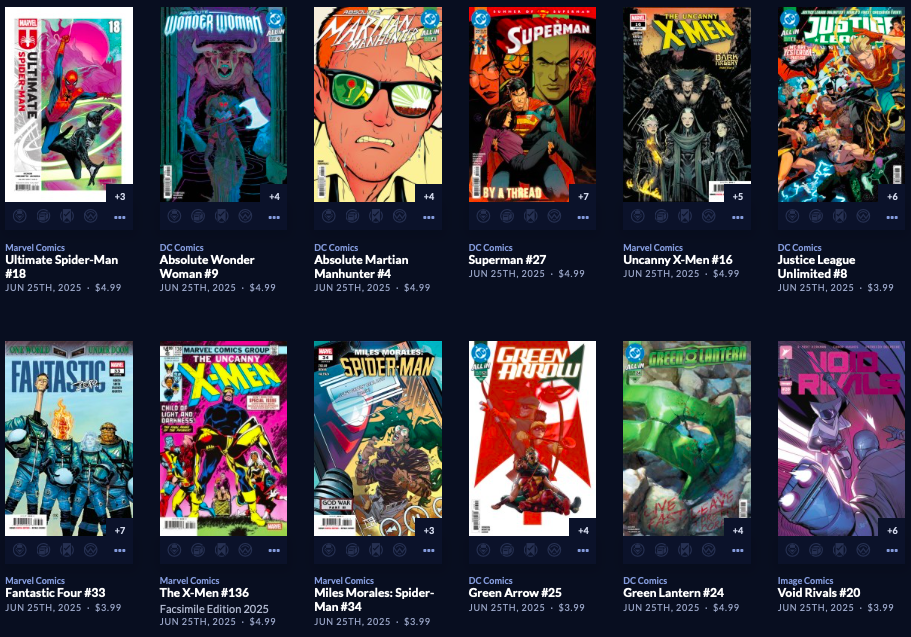The height and width of the screenshot is (637, 911).
Task: Add Uncanny X-Men #16 to pull list
Action: point(638,217)
